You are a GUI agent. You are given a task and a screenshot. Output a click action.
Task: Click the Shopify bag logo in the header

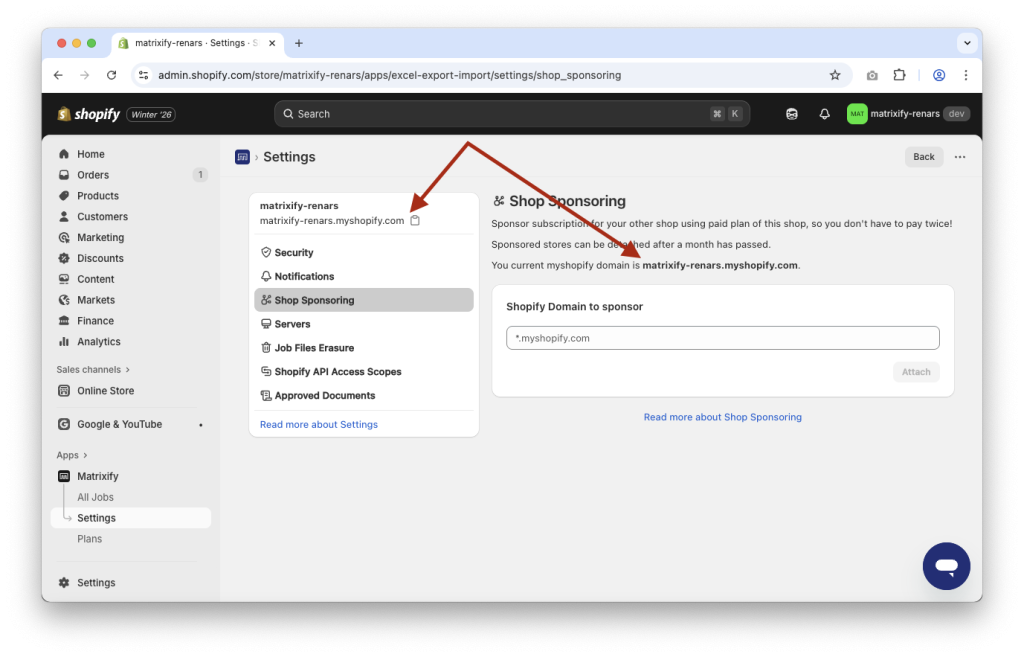pos(66,113)
